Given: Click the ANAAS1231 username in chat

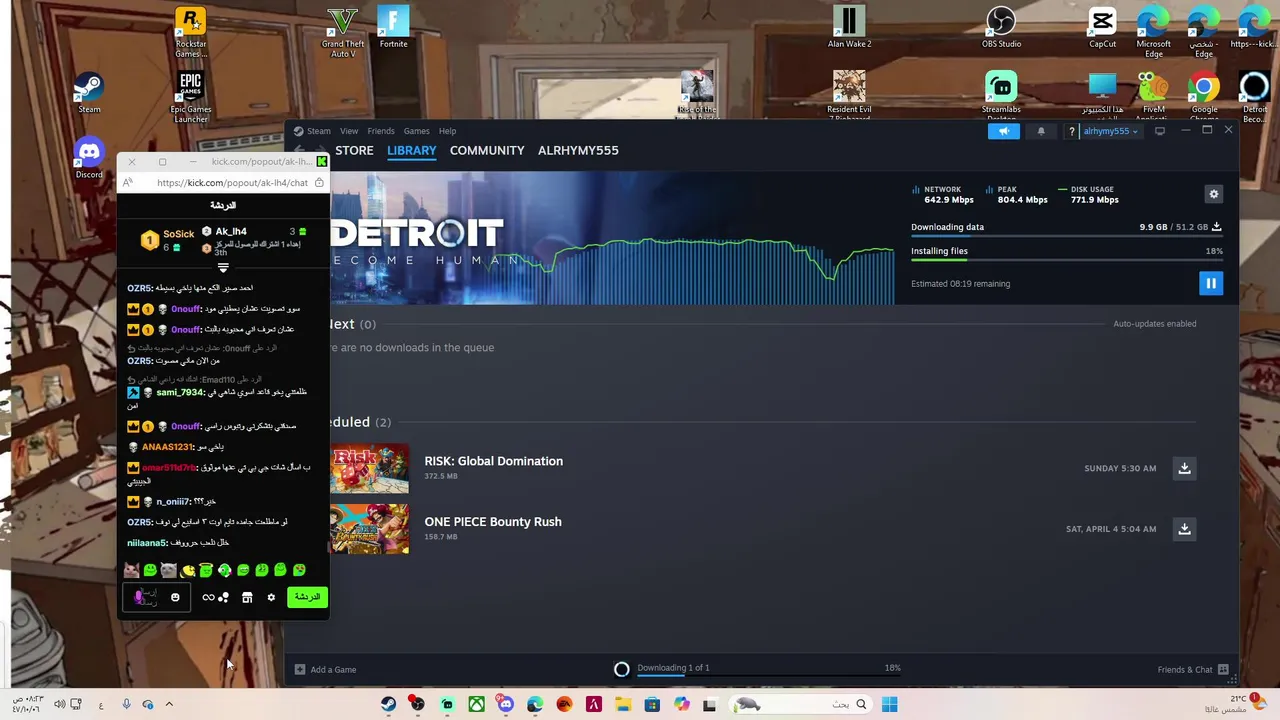Looking at the screenshot, I should tap(167, 447).
